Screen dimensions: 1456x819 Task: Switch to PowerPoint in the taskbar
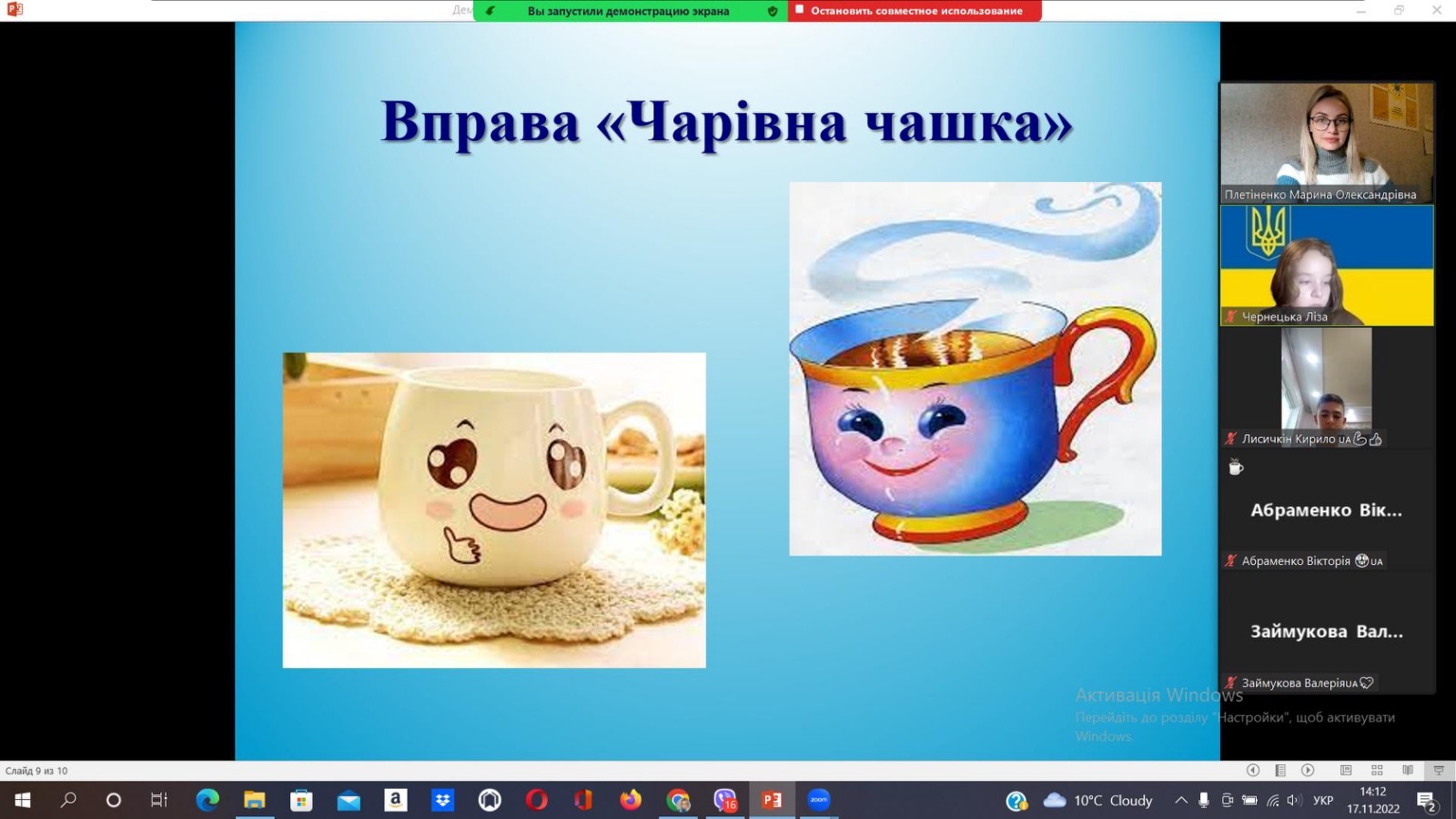[x=772, y=800]
